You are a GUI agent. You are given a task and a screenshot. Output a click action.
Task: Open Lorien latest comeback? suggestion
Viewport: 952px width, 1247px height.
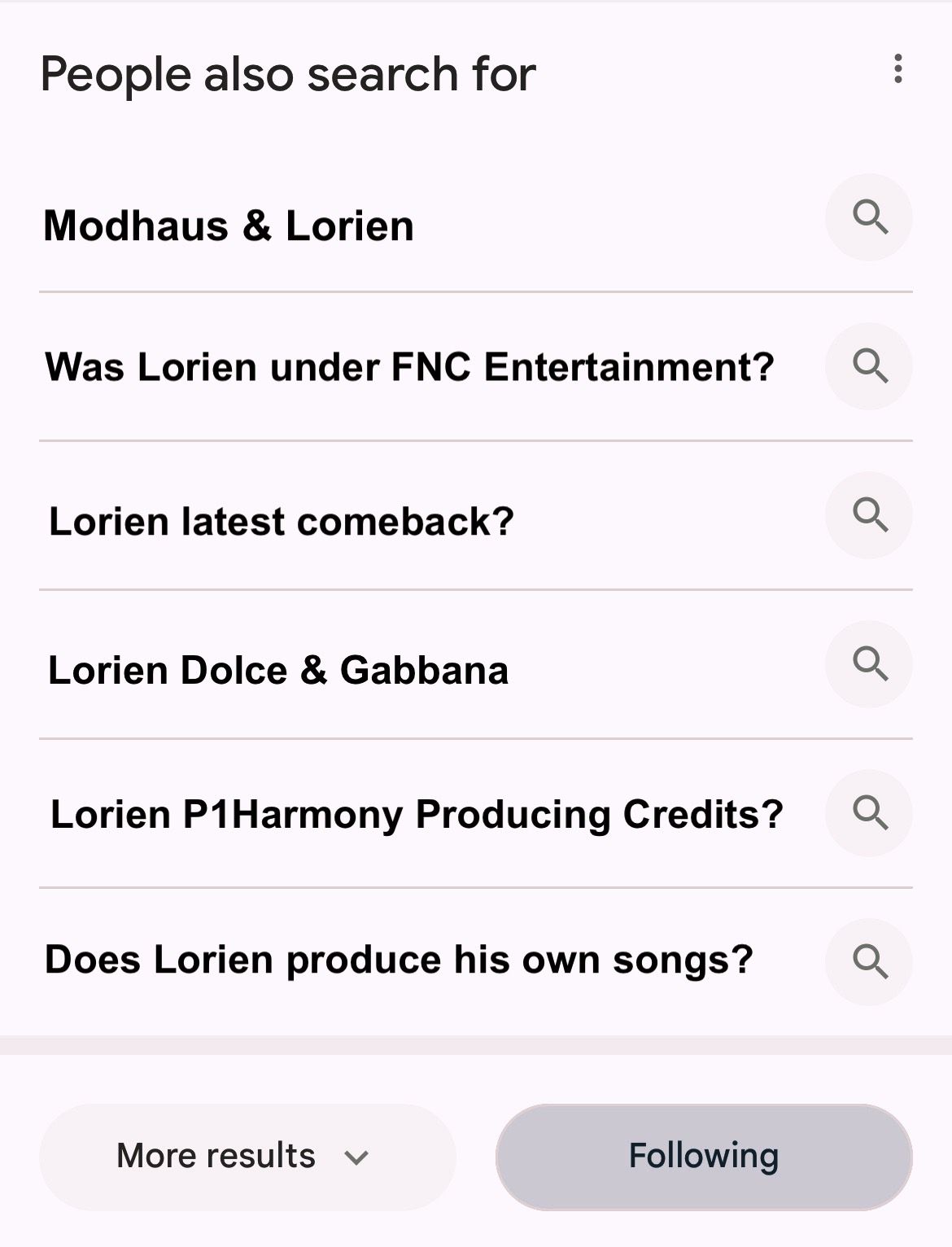(x=282, y=522)
